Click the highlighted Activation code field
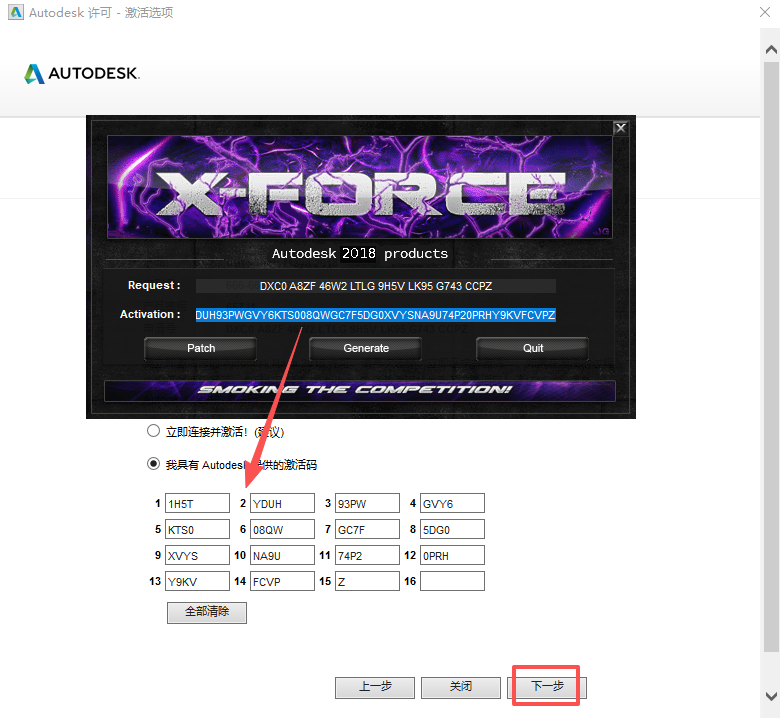Image resolution: width=780 pixels, height=718 pixels. coord(376,315)
